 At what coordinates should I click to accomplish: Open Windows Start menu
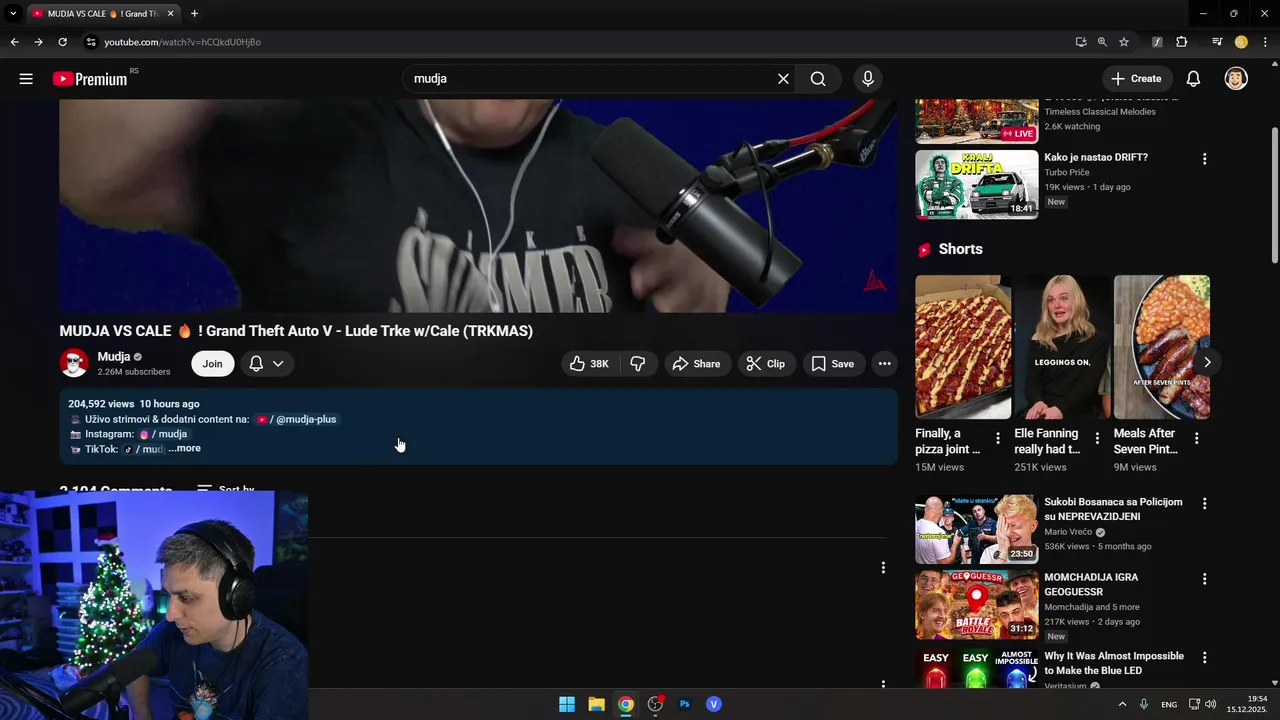(x=567, y=704)
